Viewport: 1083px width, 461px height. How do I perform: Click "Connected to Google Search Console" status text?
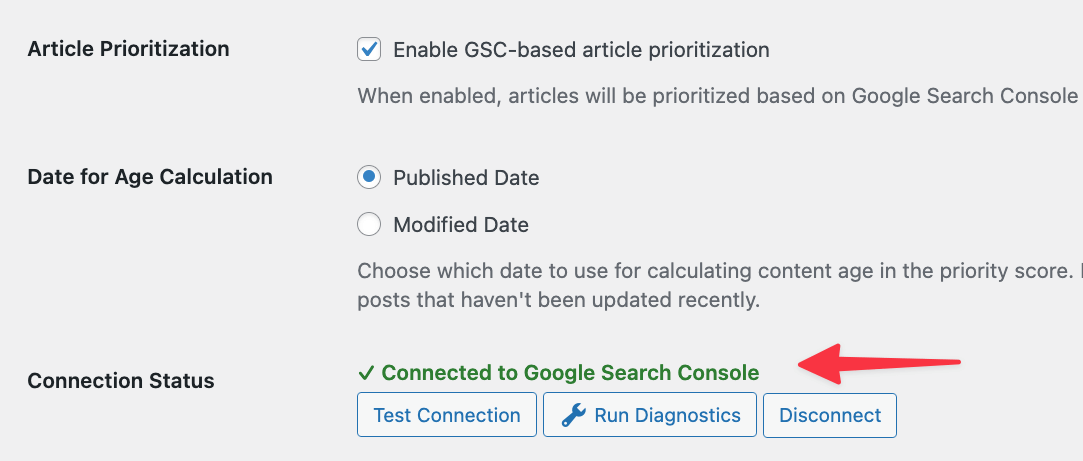pyautogui.click(x=570, y=373)
